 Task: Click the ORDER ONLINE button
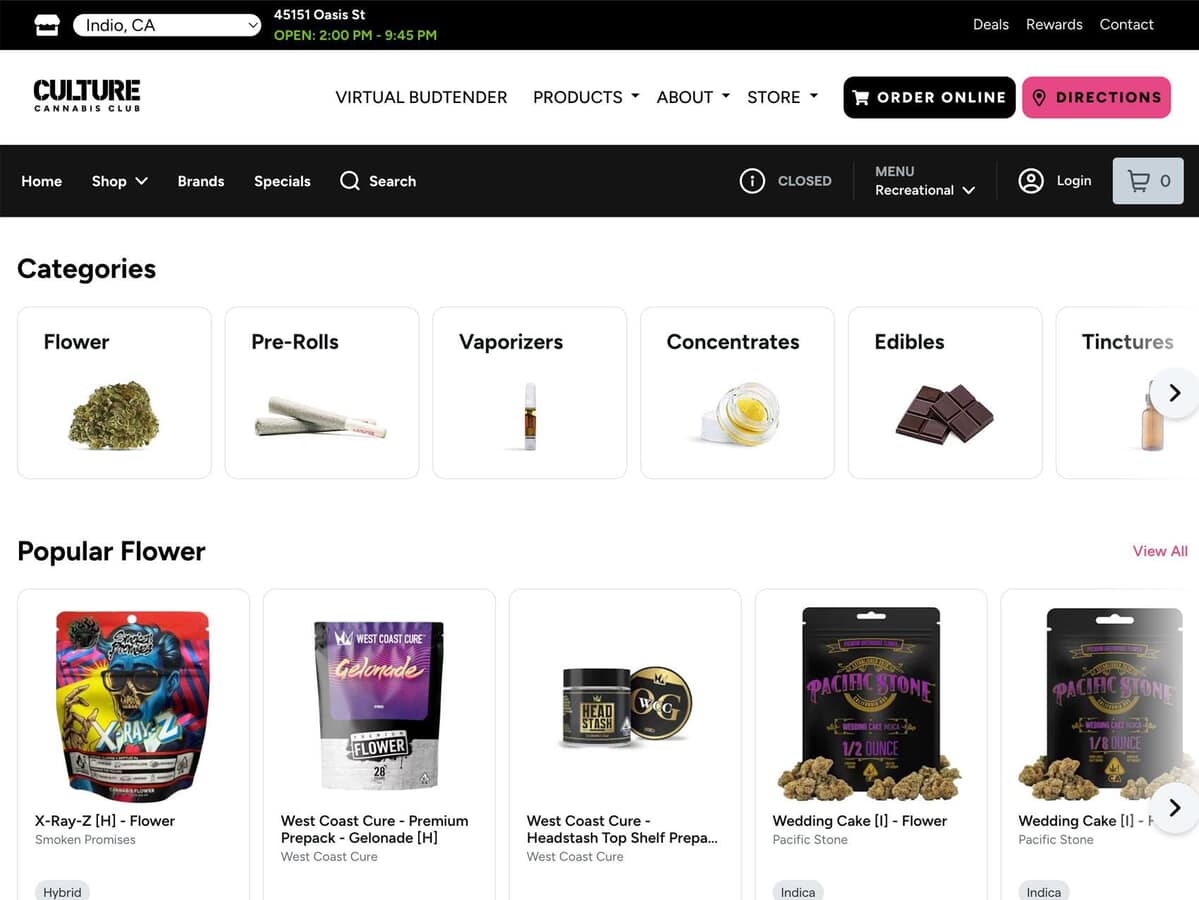929,97
